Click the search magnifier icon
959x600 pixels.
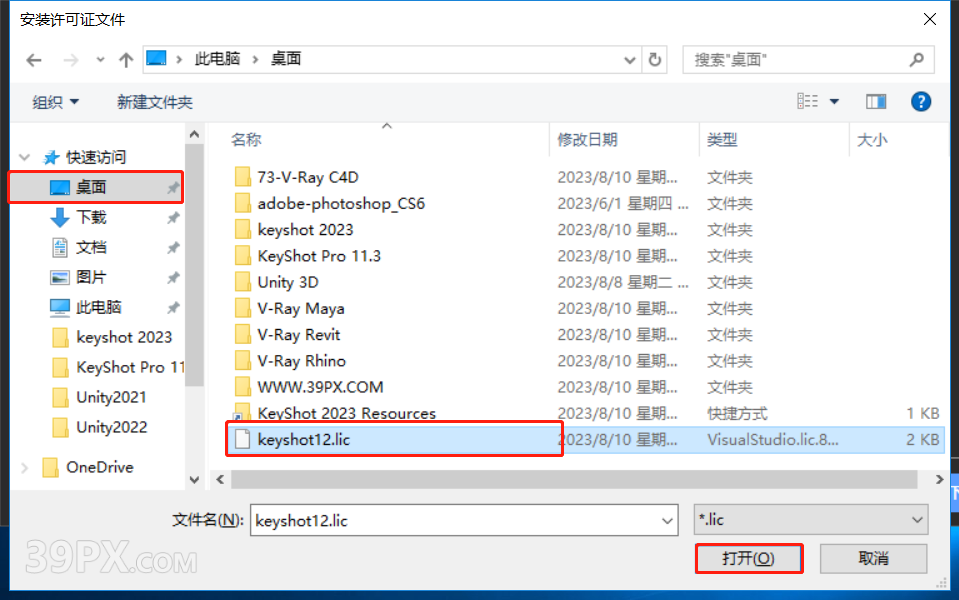[x=916, y=60]
